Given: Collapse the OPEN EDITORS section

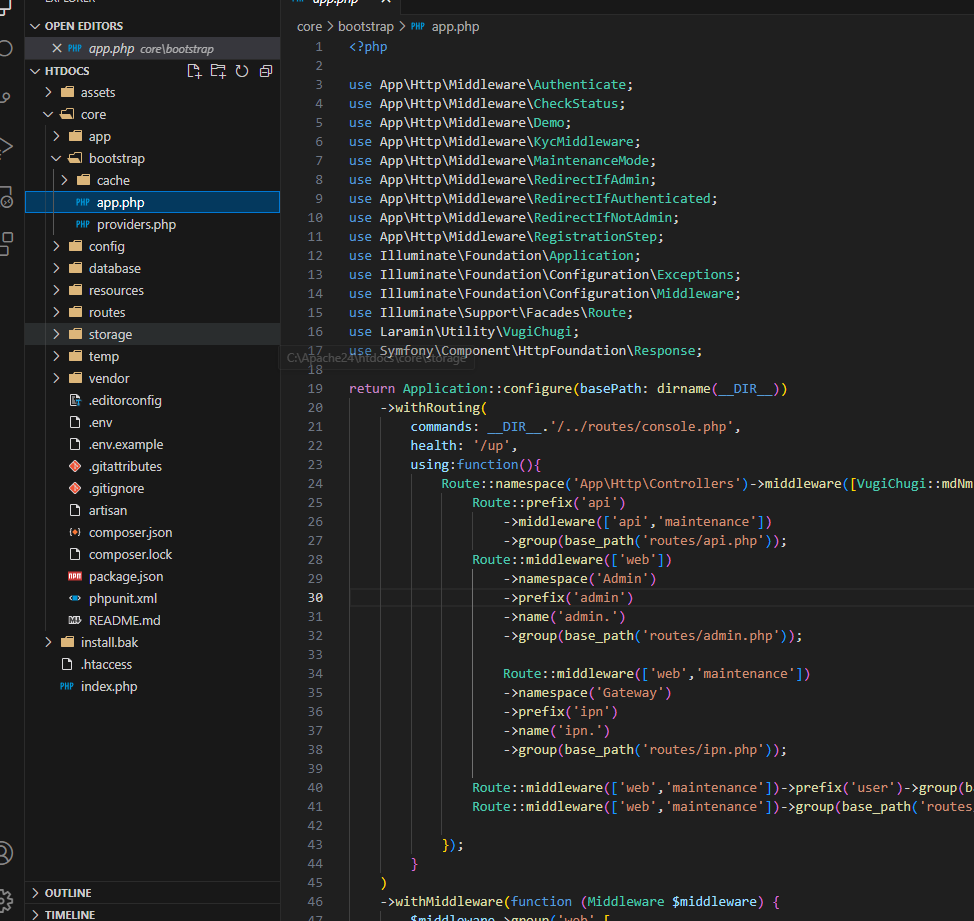Looking at the screenshot, I should pos(35,26).
